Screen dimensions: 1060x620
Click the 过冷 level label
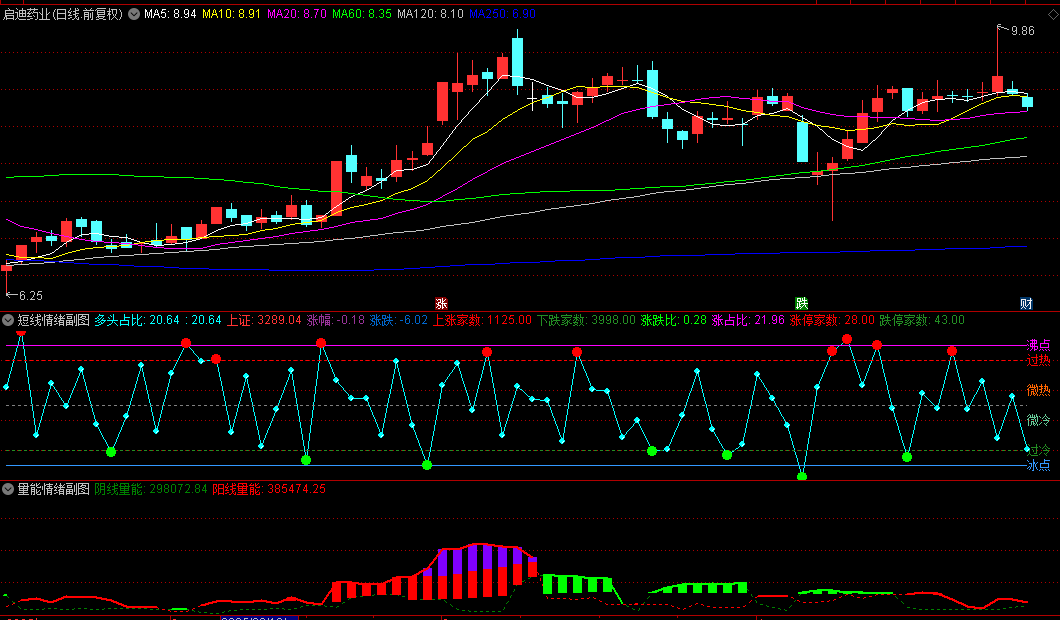pos(1040,450)
